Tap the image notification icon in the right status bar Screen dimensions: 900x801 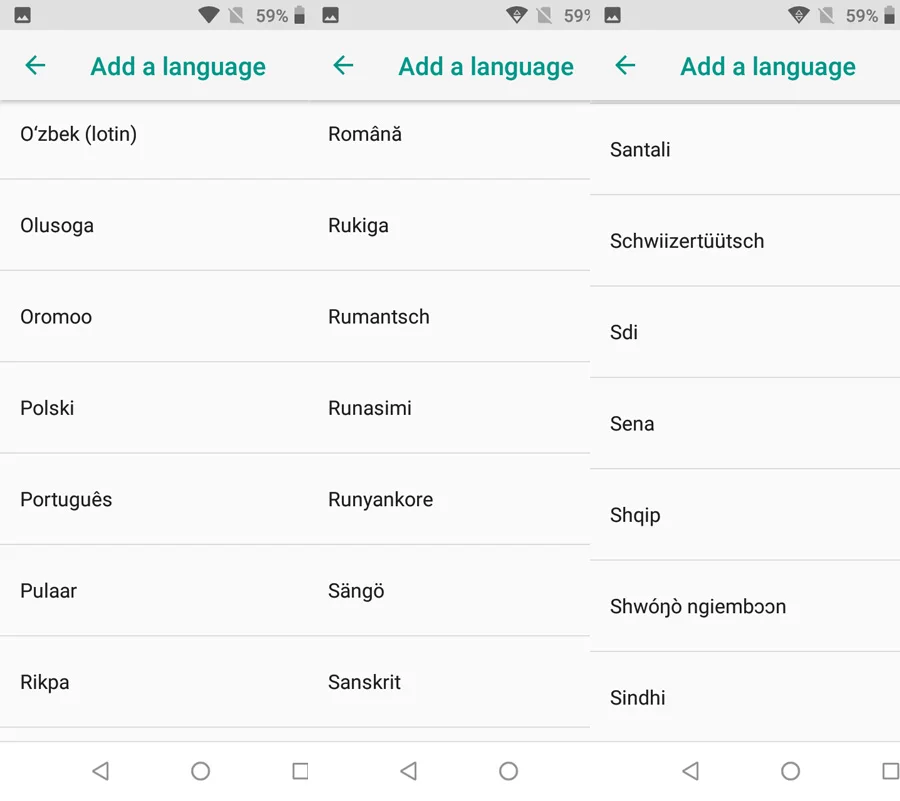pos(612,15)
